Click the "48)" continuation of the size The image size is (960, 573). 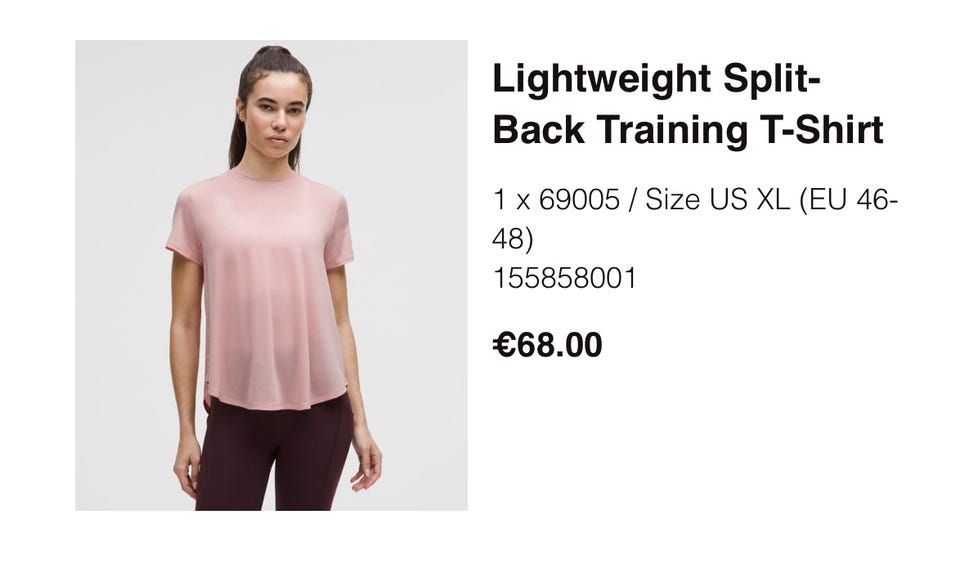point(513,239)
